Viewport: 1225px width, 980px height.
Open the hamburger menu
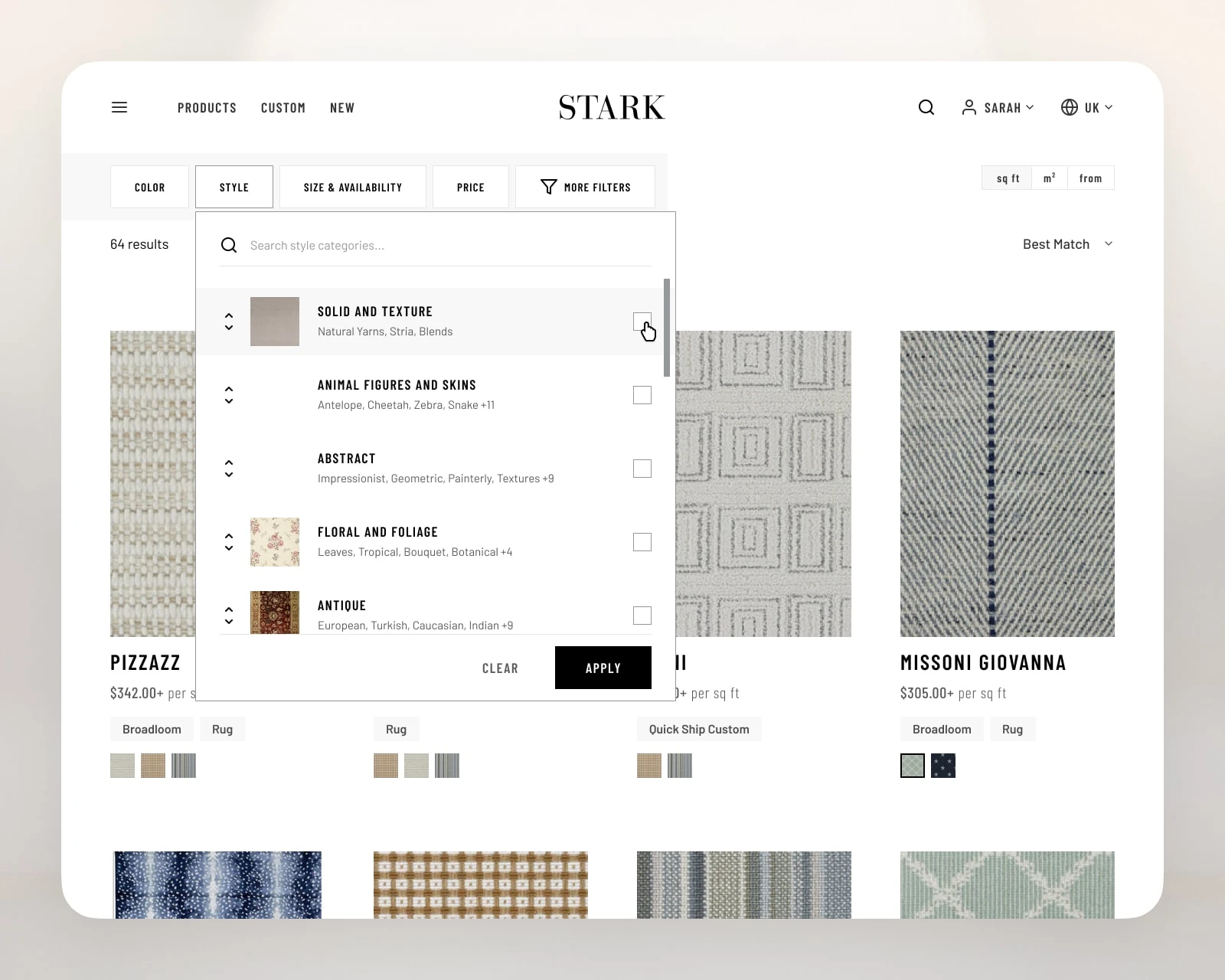point(119,107)
